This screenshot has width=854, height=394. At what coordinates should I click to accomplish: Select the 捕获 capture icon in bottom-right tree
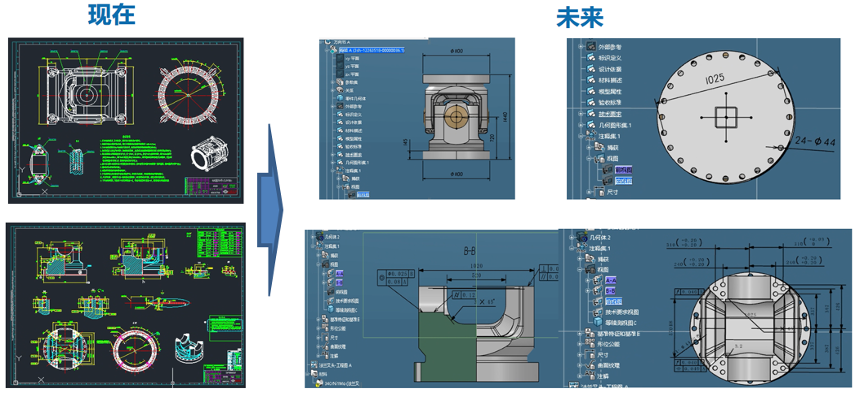[590, 259]
